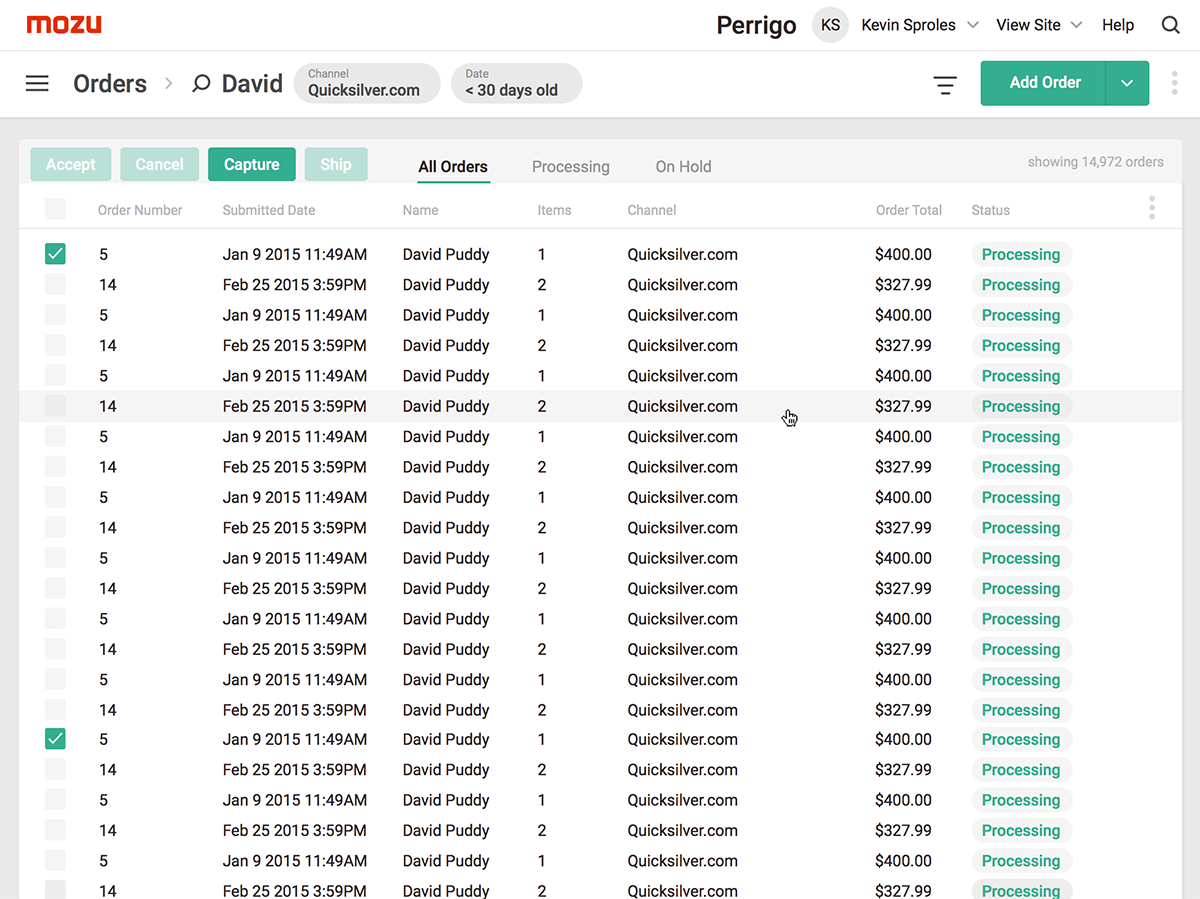Switch to the Processing tab

coord(570,167)
